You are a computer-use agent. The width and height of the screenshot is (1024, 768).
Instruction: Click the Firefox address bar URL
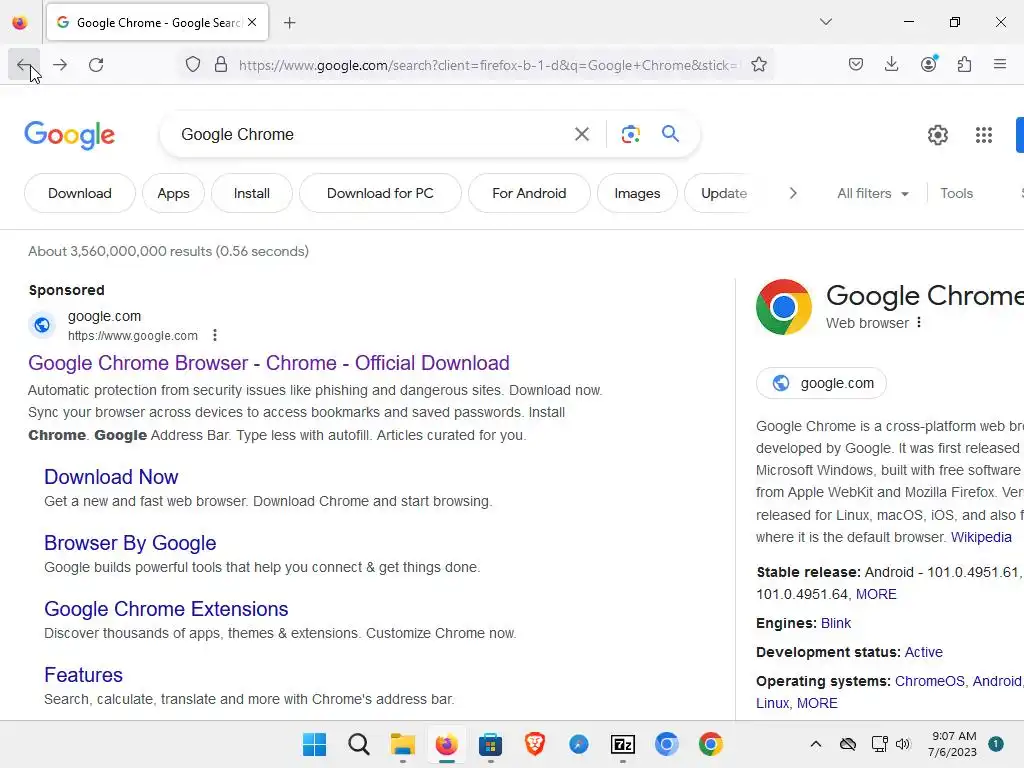(x=487, y=65)
